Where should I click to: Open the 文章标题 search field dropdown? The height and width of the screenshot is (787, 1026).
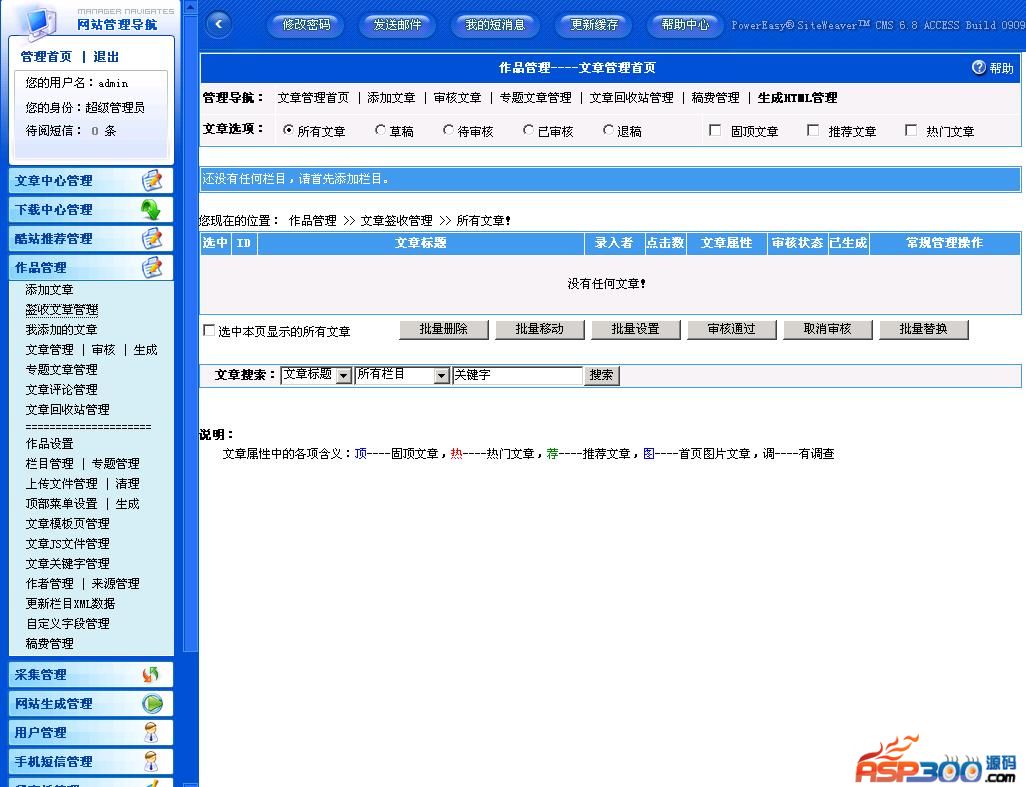click(x=344, y=376)
